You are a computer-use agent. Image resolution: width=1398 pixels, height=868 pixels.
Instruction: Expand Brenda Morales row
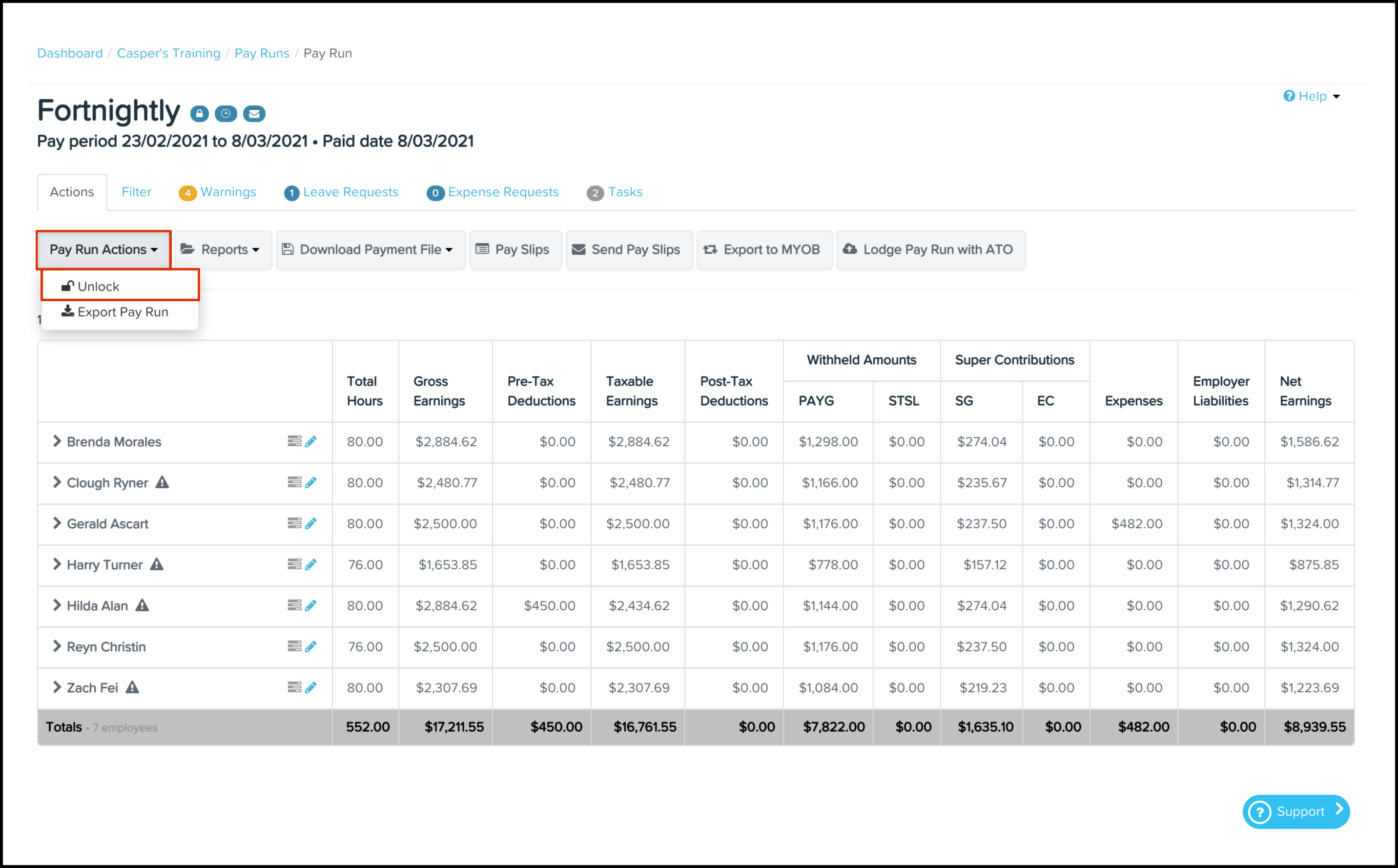tap(57, 441)
